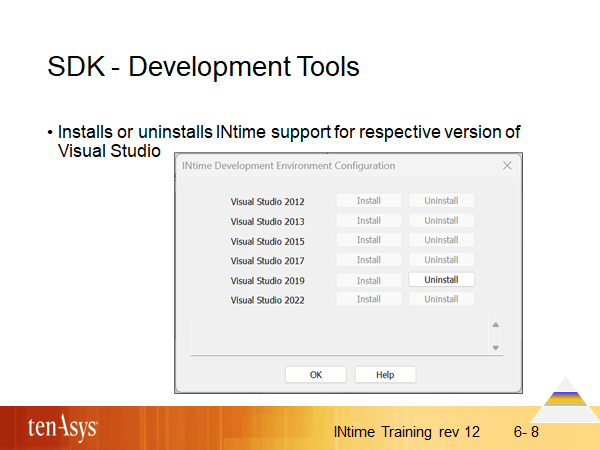Open Help in the configuration dialog
600x450 pixels.
pos(385,375)
